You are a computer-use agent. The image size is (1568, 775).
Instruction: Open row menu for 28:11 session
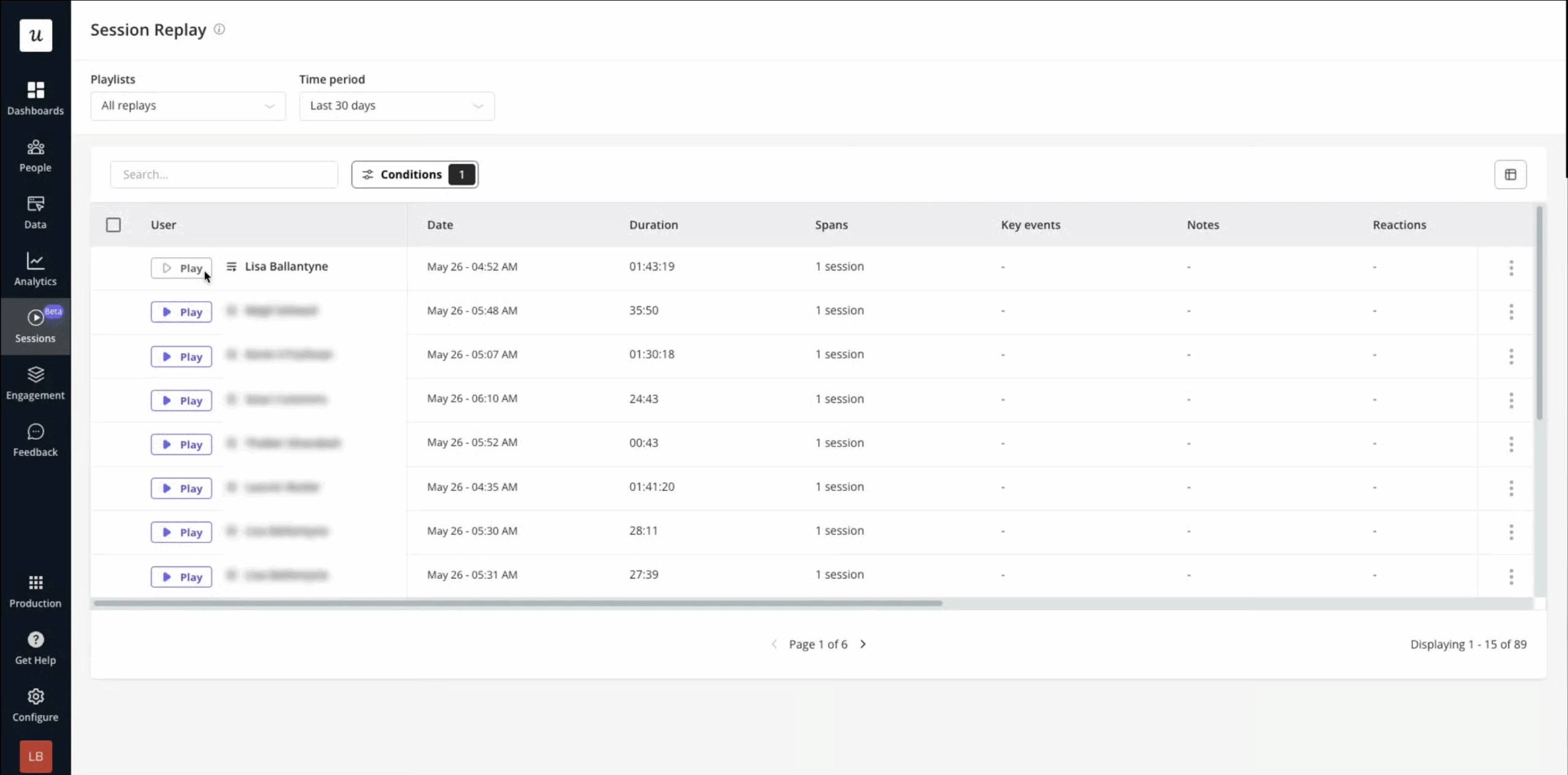coord(1511,532)
